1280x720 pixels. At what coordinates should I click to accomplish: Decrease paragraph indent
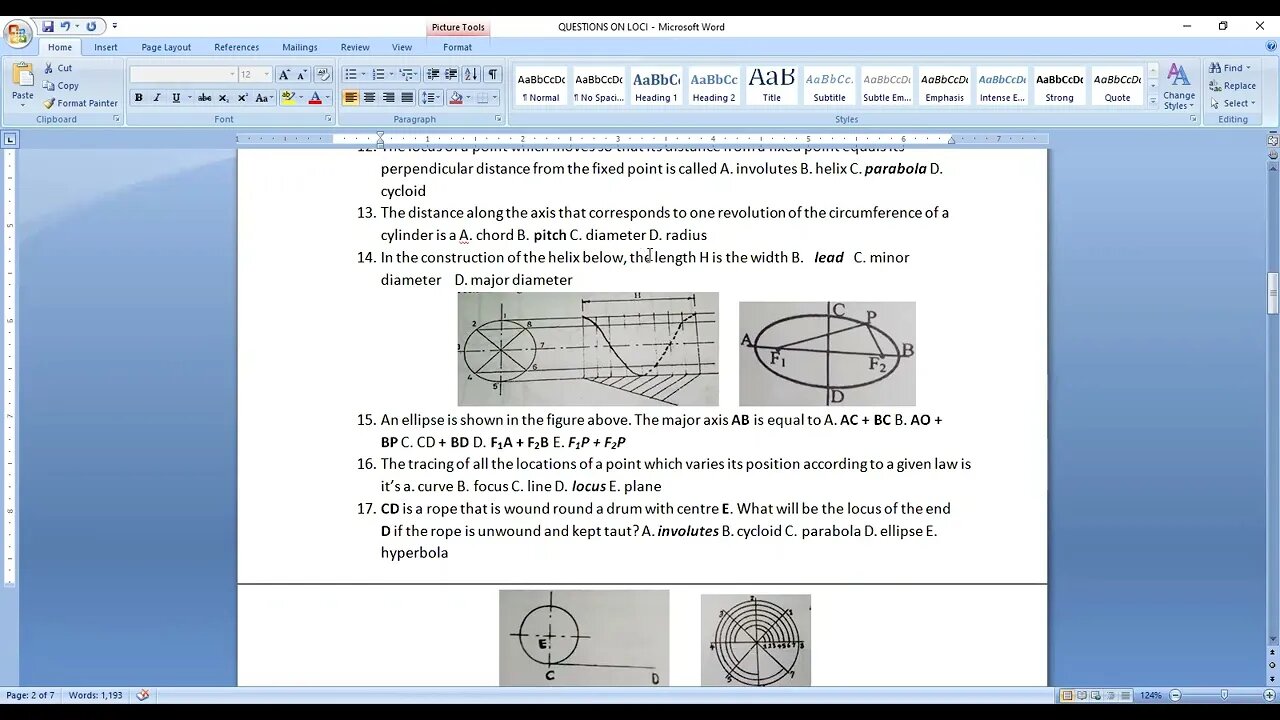[433, 74]
